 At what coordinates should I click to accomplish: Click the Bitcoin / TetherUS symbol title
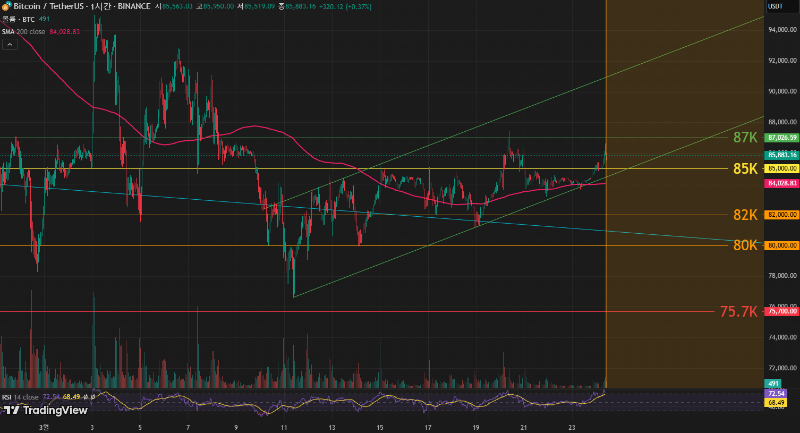(48, 6)
